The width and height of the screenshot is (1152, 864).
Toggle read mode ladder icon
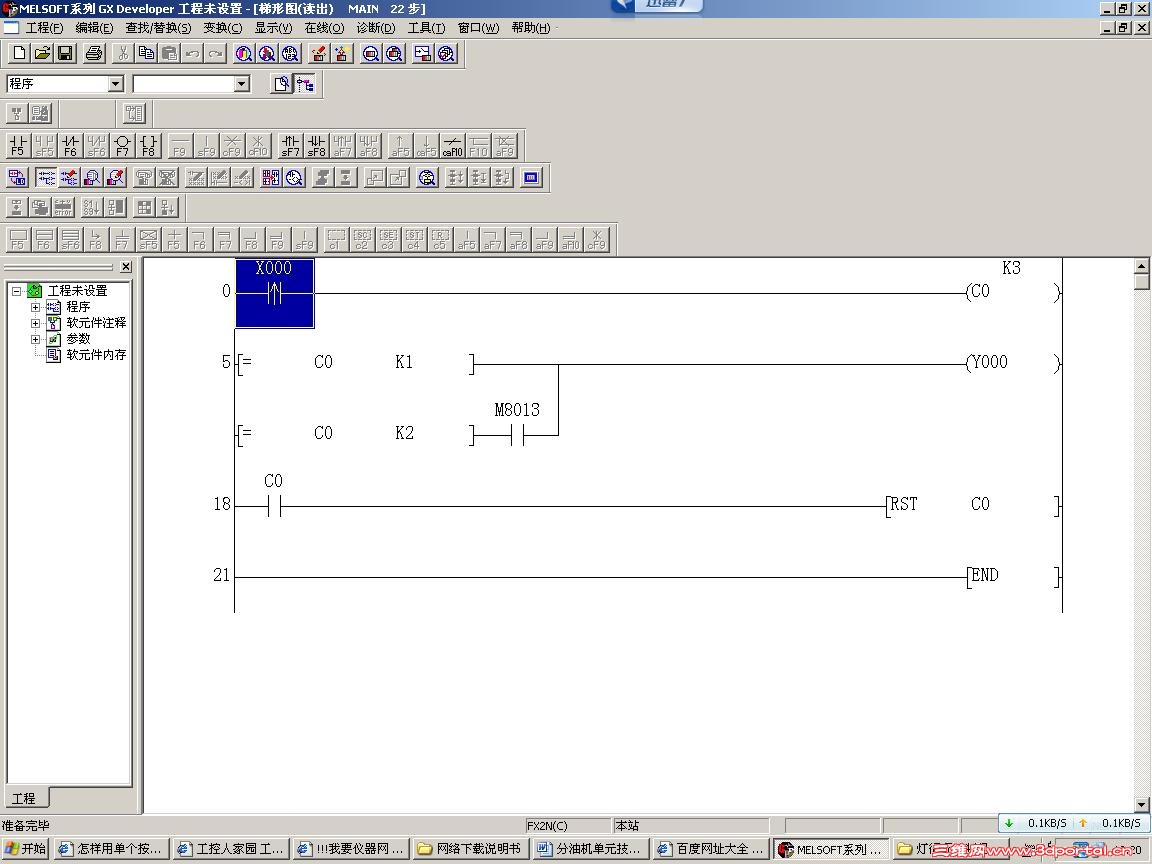[46, 178]
